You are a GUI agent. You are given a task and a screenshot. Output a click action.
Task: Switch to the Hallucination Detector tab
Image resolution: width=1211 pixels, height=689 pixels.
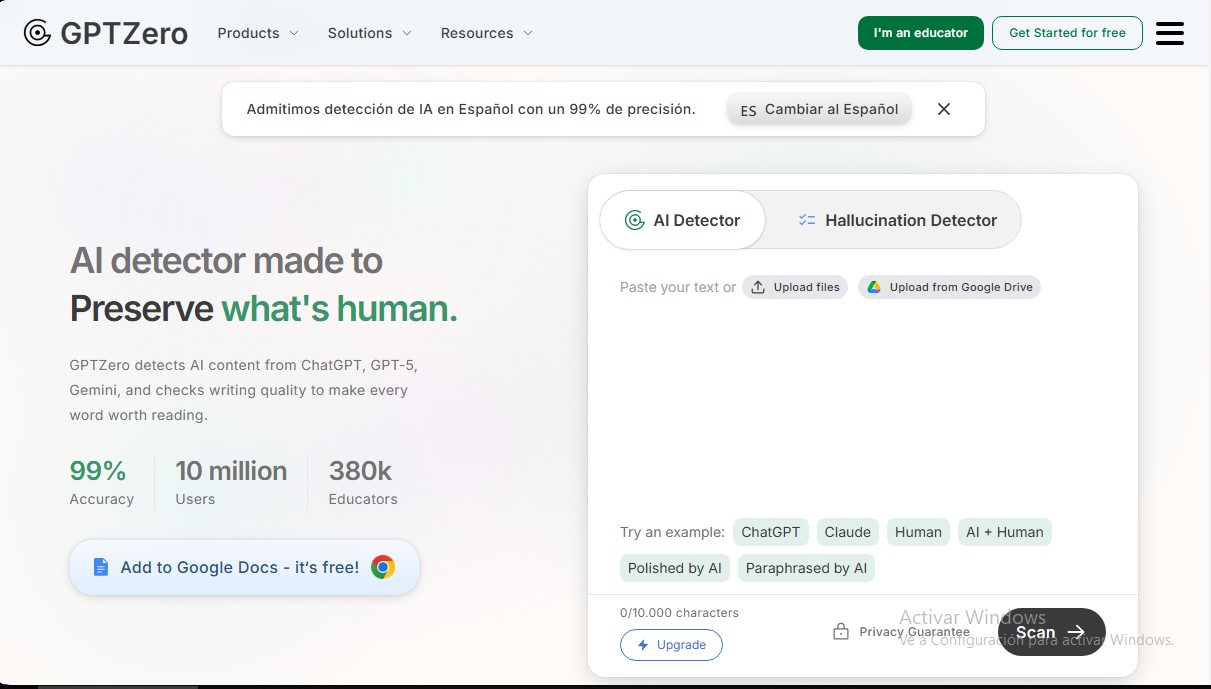(x=897, y=220)
